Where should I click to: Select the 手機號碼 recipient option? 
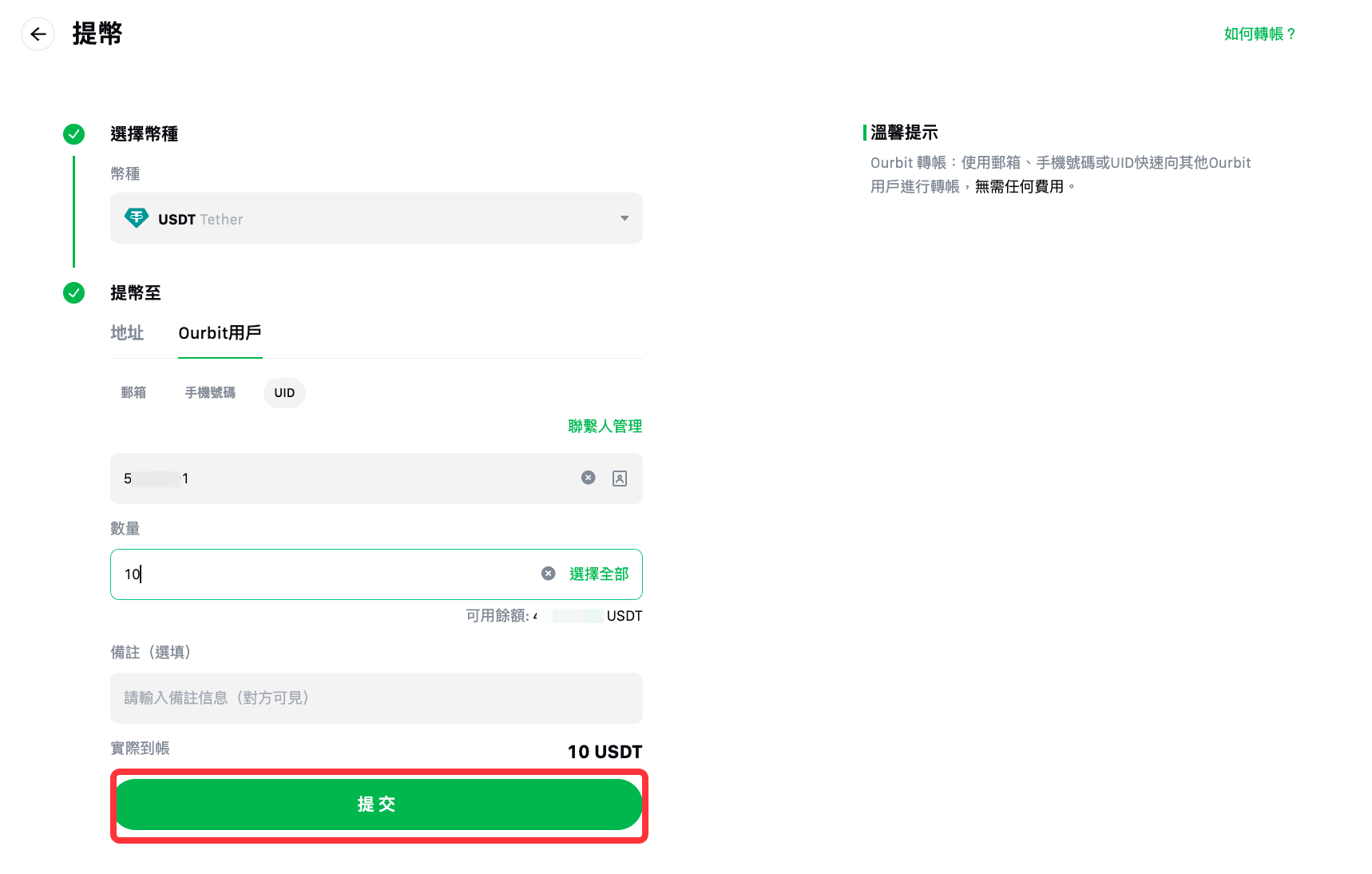(x=210, y=393)
